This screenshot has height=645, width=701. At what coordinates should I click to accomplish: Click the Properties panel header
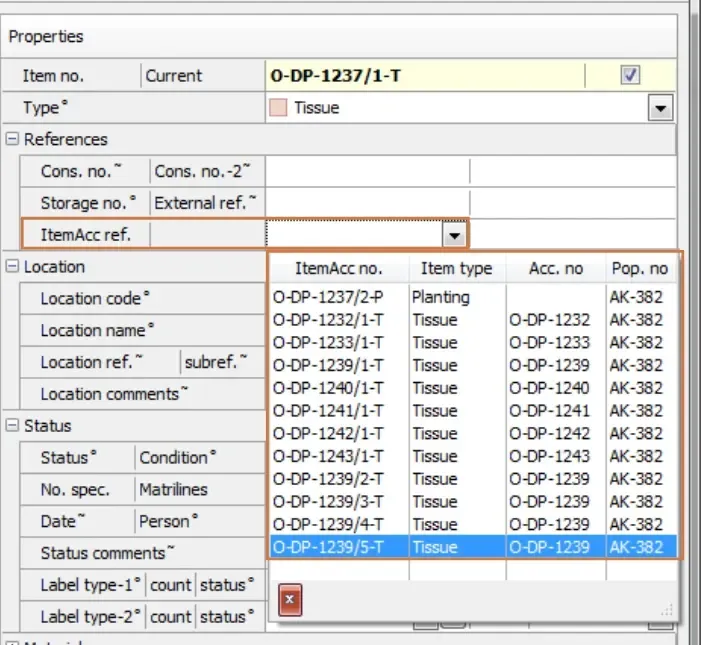click(339, 36)
